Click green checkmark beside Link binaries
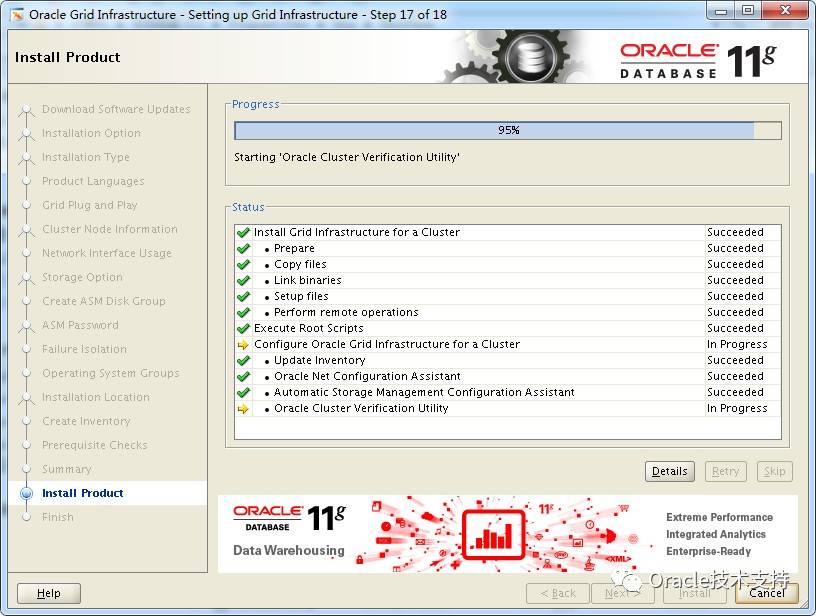This screenshot has width=816, height=616. pos(243,281)
